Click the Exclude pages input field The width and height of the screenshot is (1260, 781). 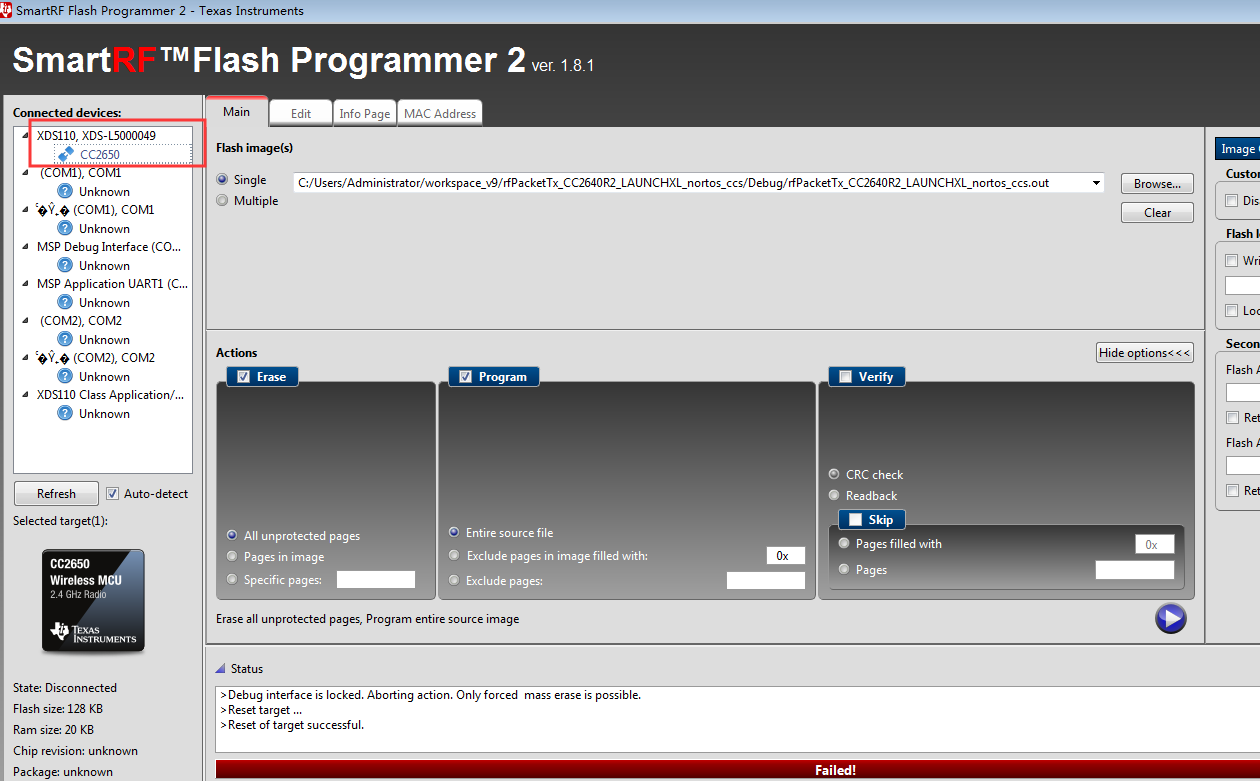[765, 580]
